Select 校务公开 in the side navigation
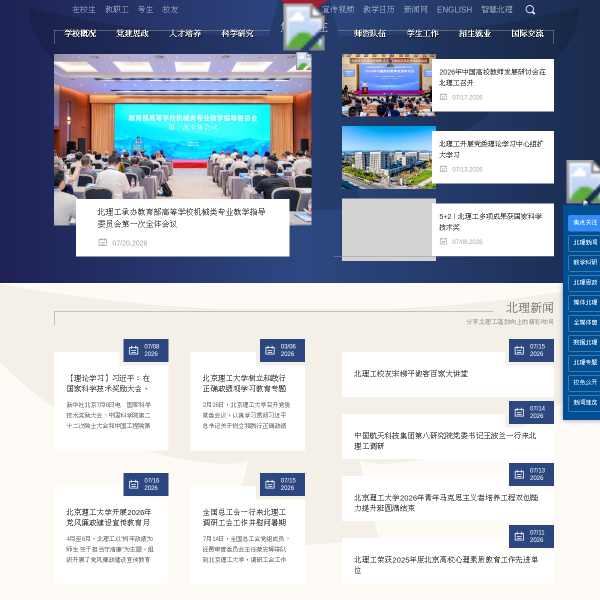 coord(584,382)
